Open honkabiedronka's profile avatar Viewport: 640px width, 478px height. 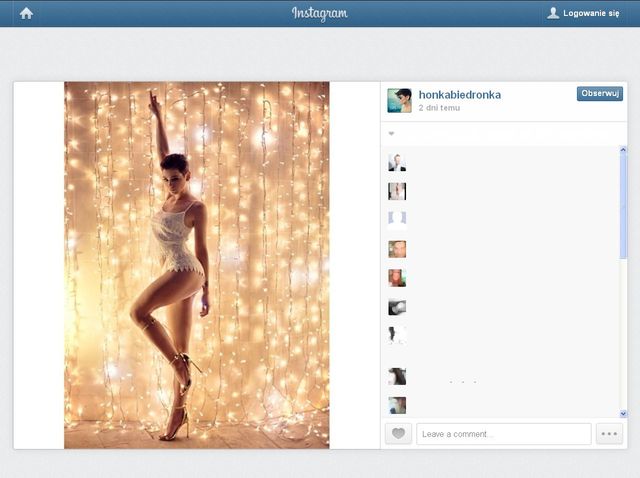tap(399, 100)
